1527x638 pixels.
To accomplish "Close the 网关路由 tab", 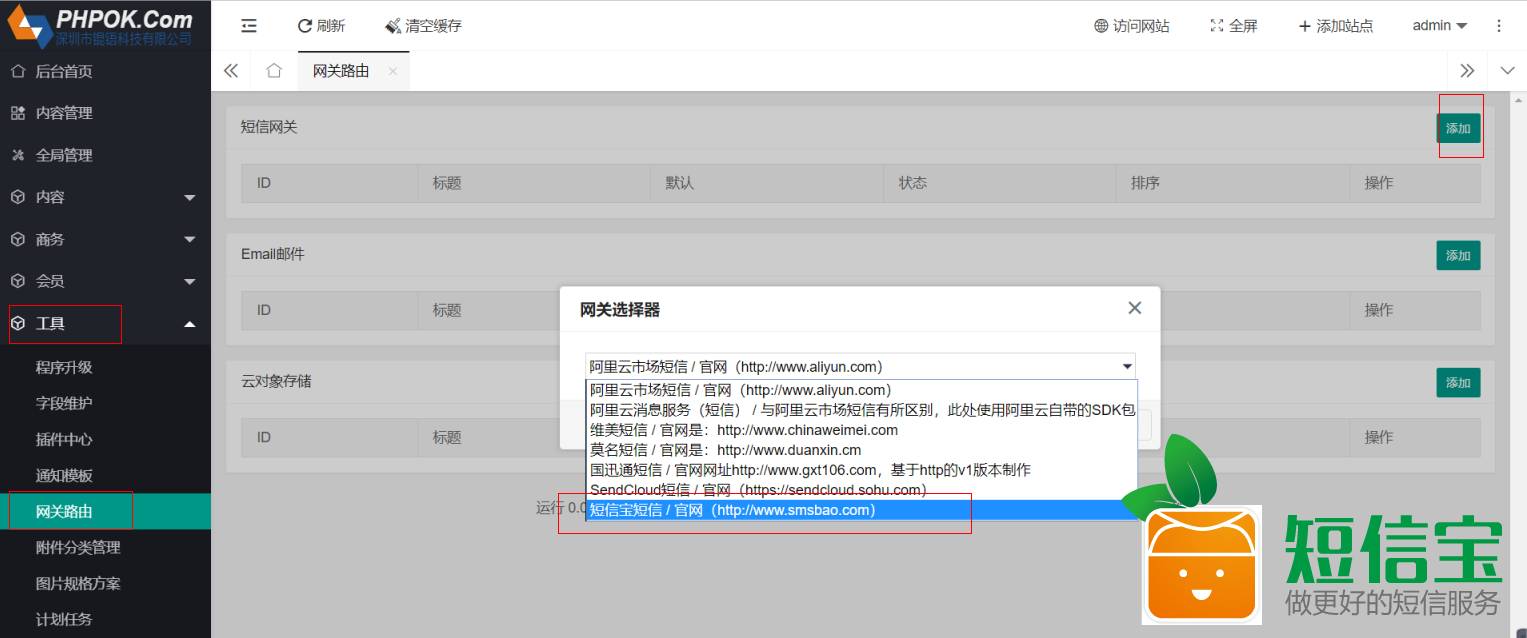I will (x=393, y=71).
